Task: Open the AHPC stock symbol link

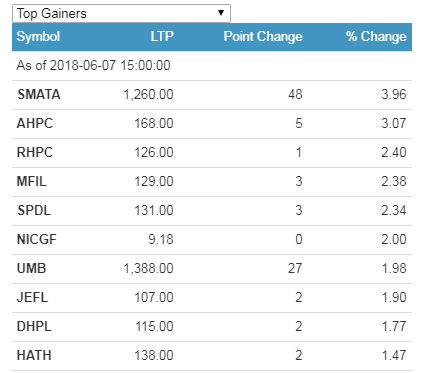Action: pyautogui.click(x=35, y=123)
